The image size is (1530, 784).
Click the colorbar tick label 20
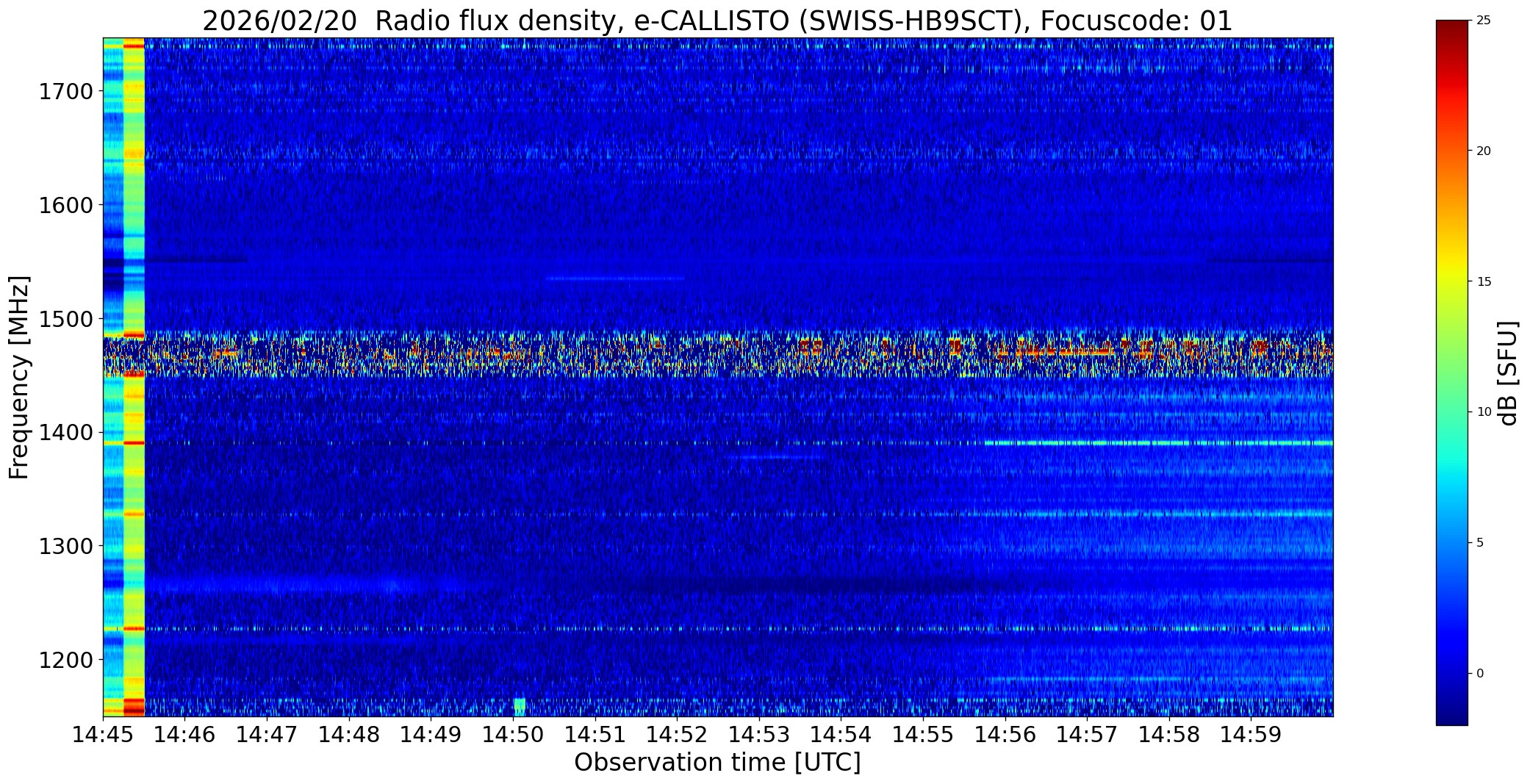click(x=1484, y=151)
